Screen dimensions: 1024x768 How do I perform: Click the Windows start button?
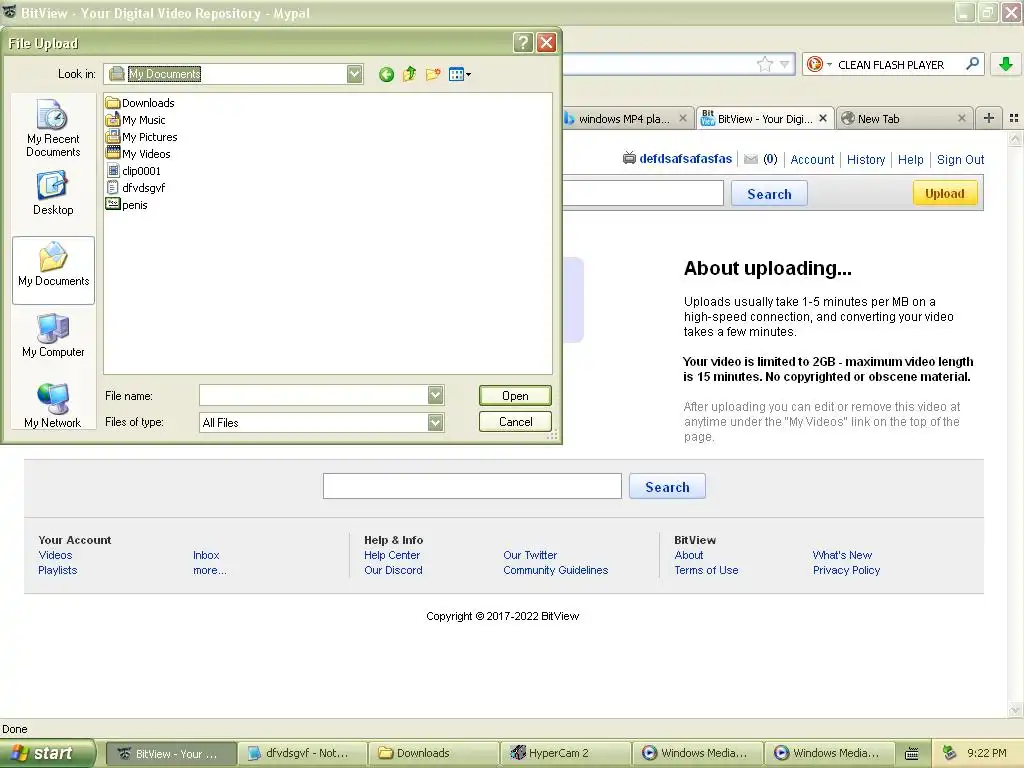tap(48, 753)
